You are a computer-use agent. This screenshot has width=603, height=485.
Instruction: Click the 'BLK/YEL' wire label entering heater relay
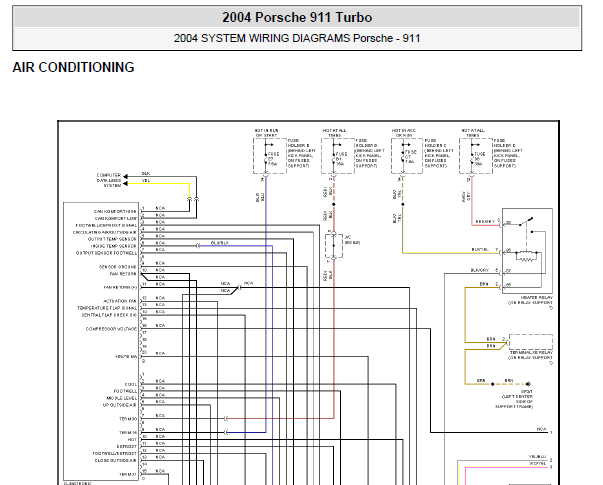(480, 250)
